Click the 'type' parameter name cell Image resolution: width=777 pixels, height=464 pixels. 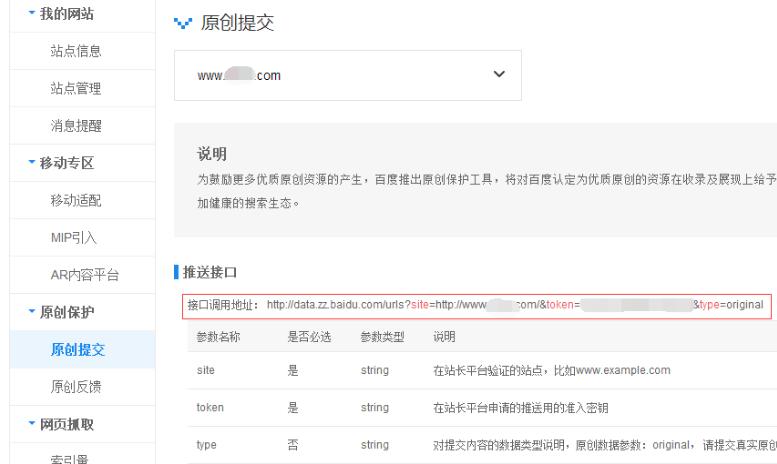(206, 445)
